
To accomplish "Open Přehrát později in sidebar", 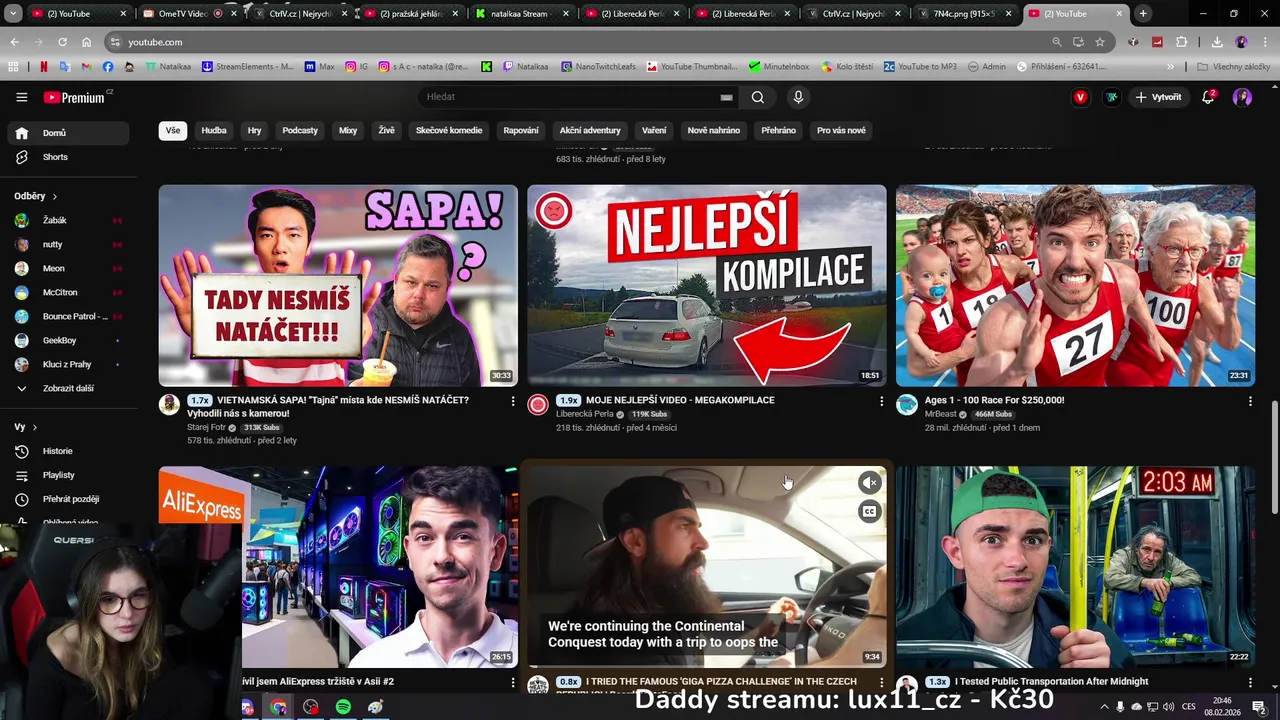I will point(68,499).
